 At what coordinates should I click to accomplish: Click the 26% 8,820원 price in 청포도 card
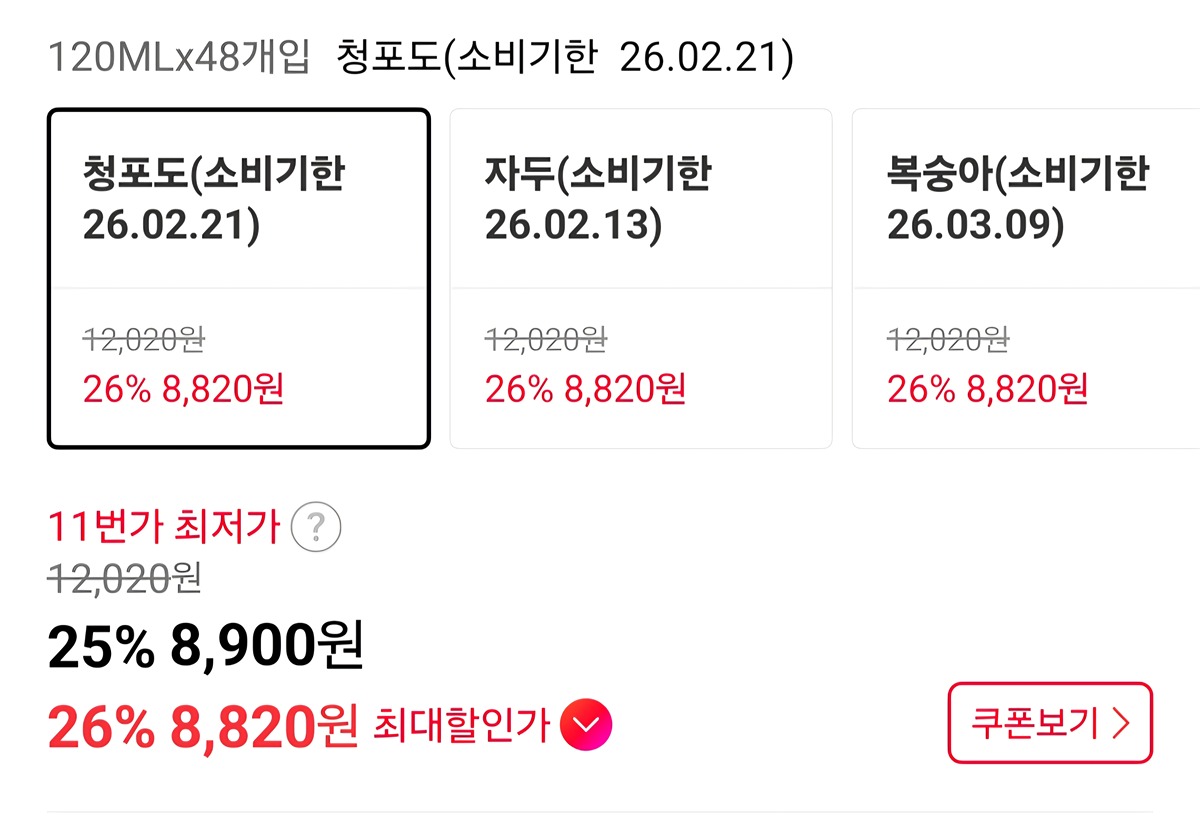pyautogui.click(x=184, y=389)
